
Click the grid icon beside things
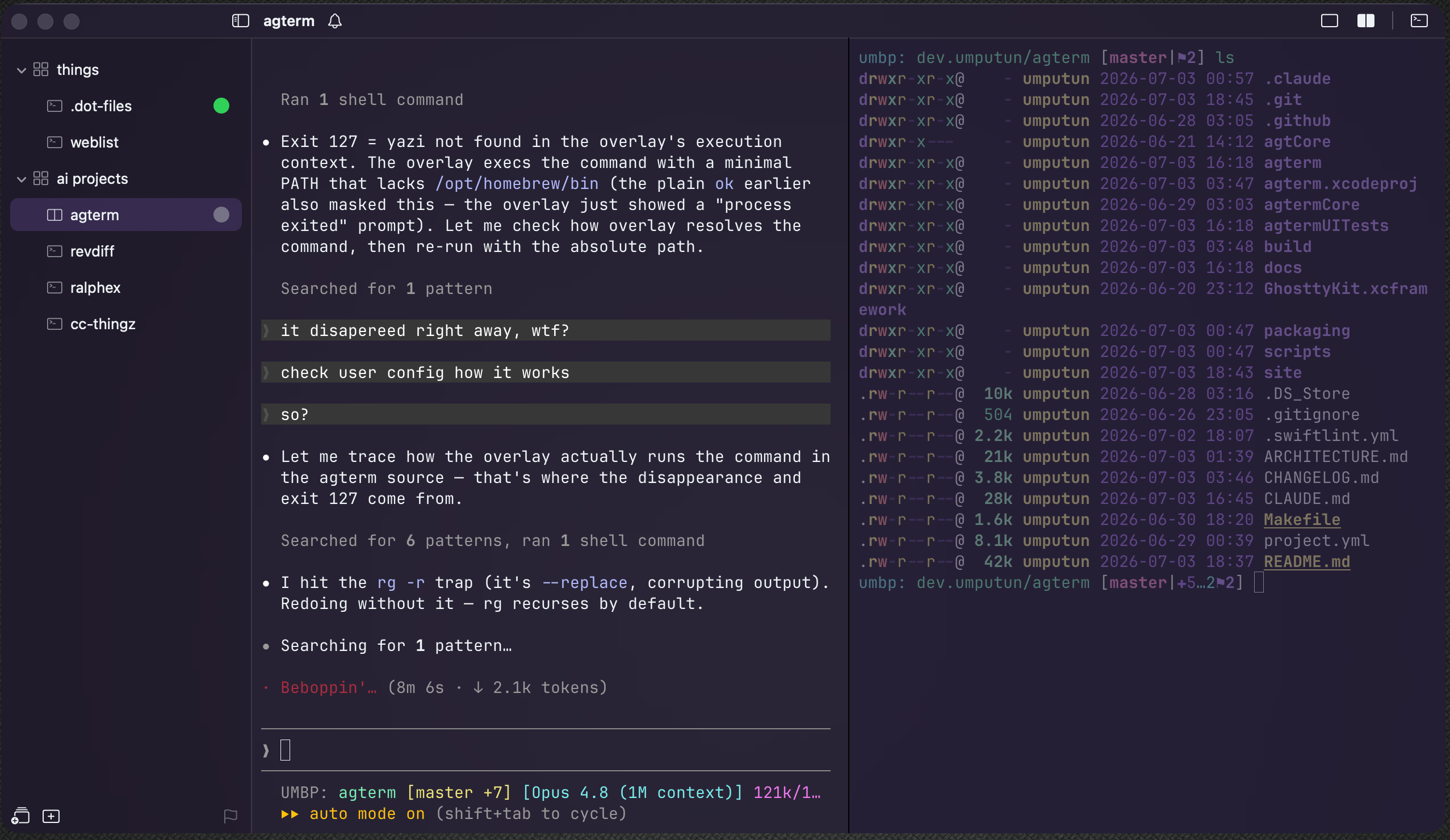[41, 70]
